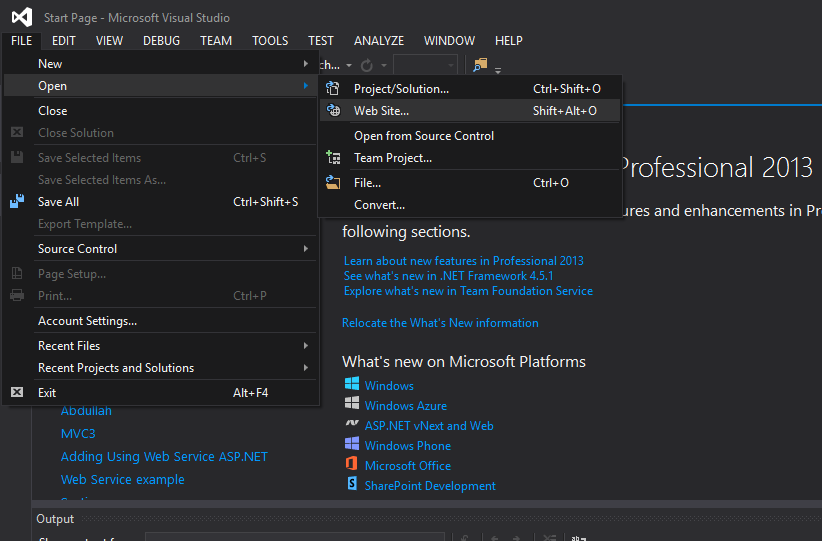Select Open from Source Control
This screenshot has width=822, height=541.
click(470, 135)
